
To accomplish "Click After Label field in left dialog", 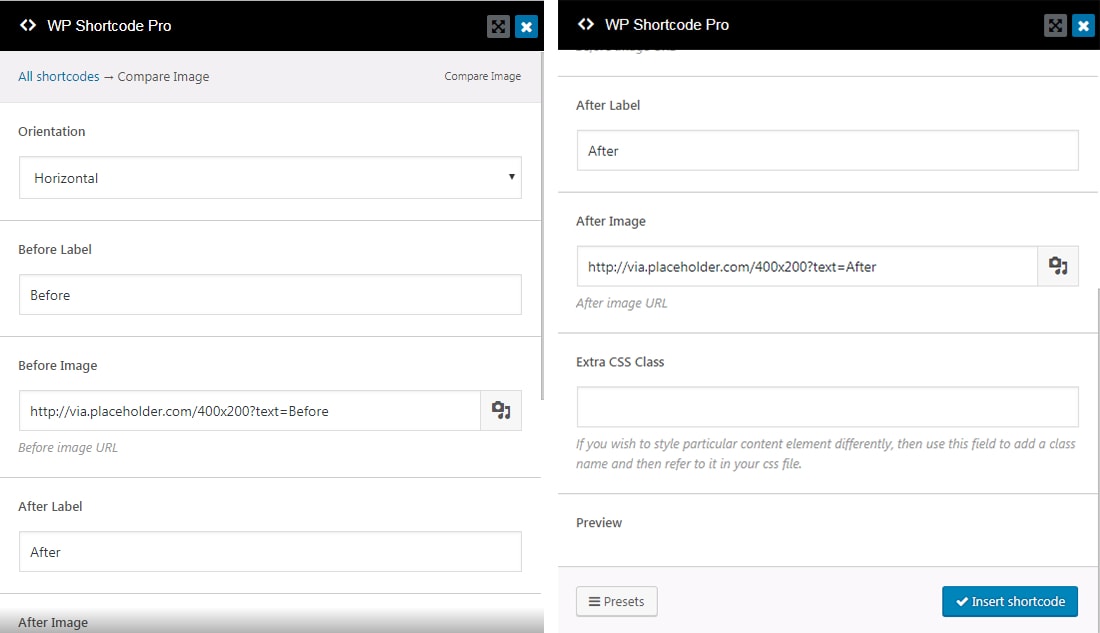I will 270,552.
